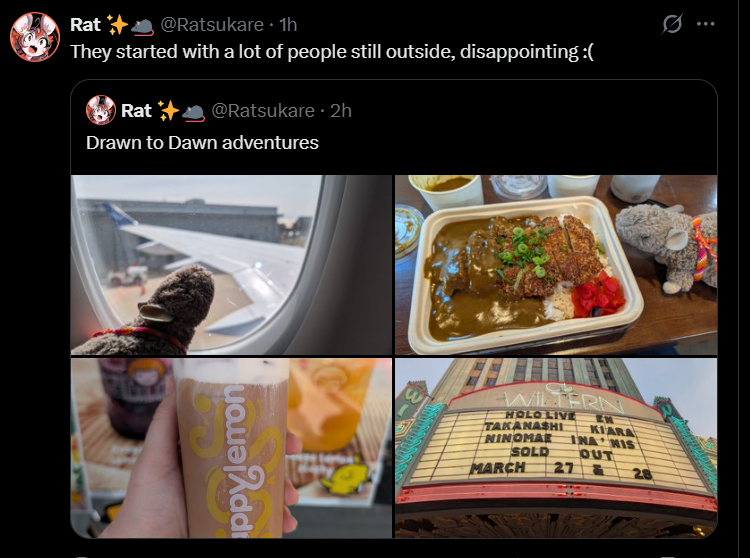Click the sparkles emoji beside top Rat name
The image size is (750, 558).
click(x=117, y=24)
